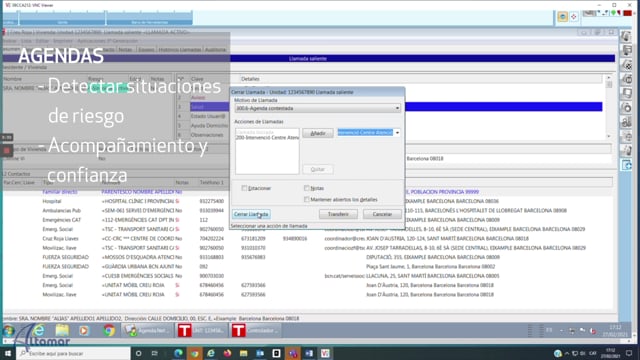
Task: Open the Motivo de Llamada dropdown
Action: (x=317, y=108)
